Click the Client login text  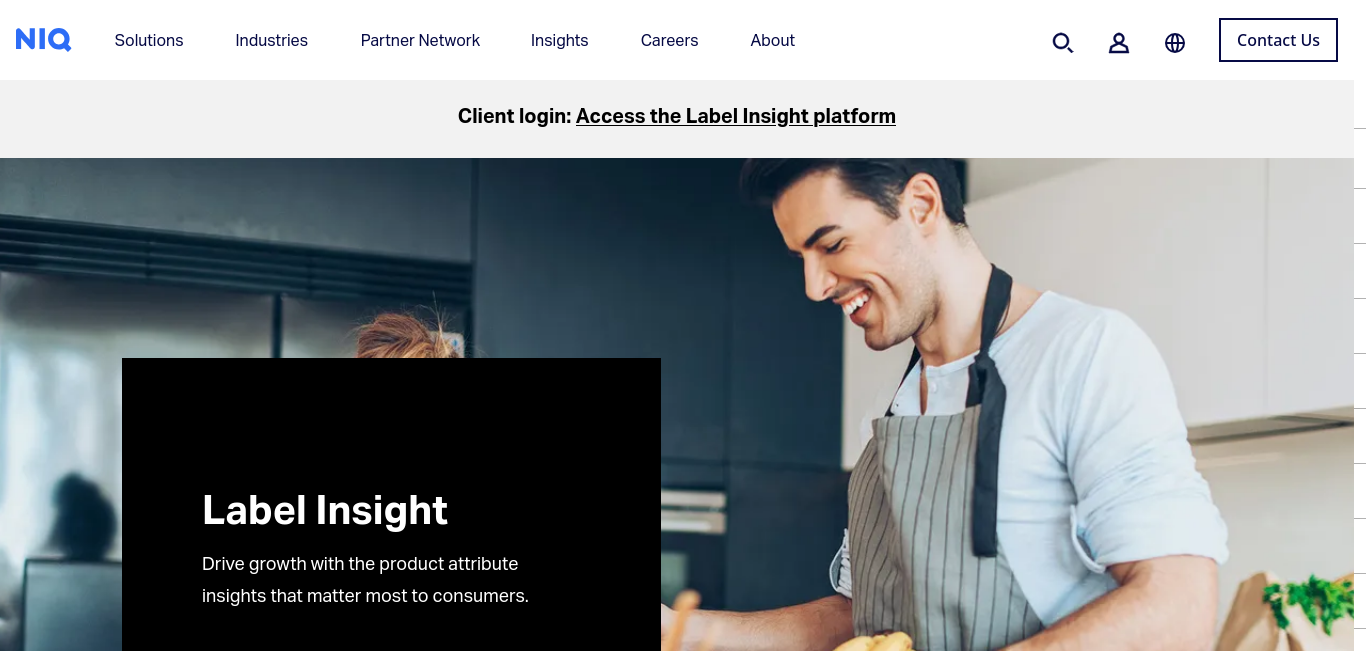(514, 116)
